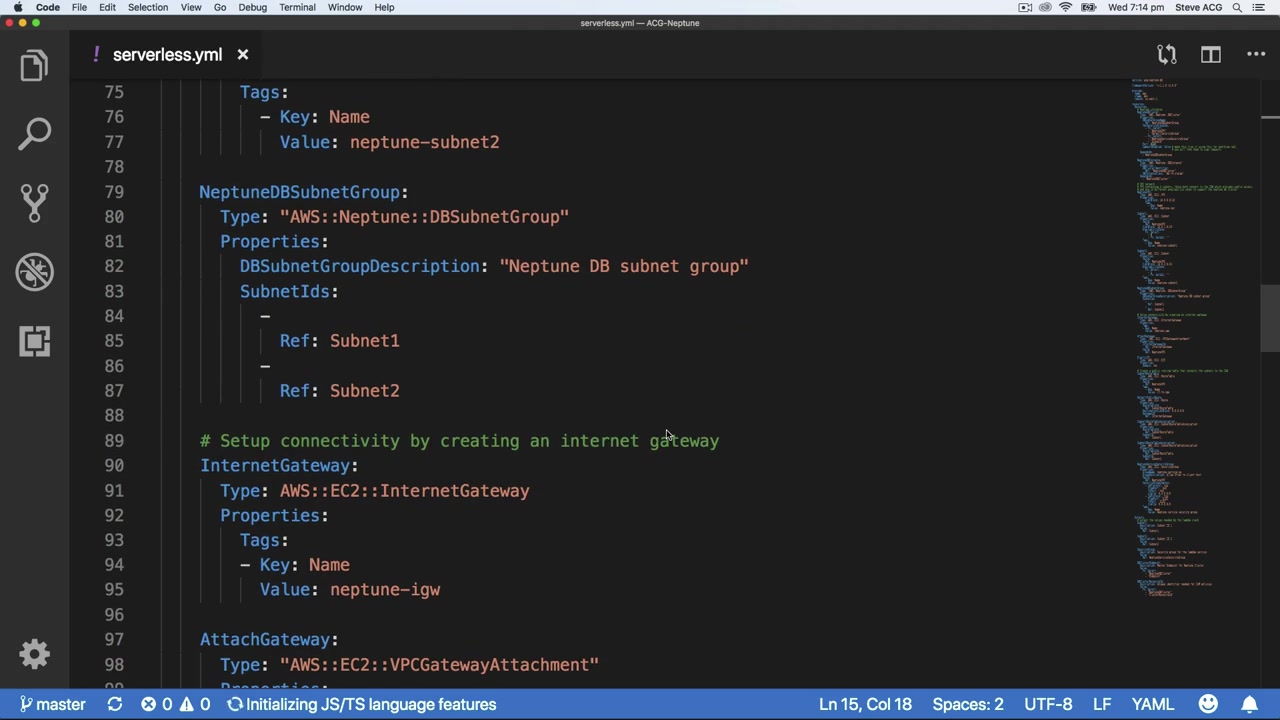Open the editor More Actions menu
The height and width of the screenshot is (720, 1280).
click(1256, 55)
